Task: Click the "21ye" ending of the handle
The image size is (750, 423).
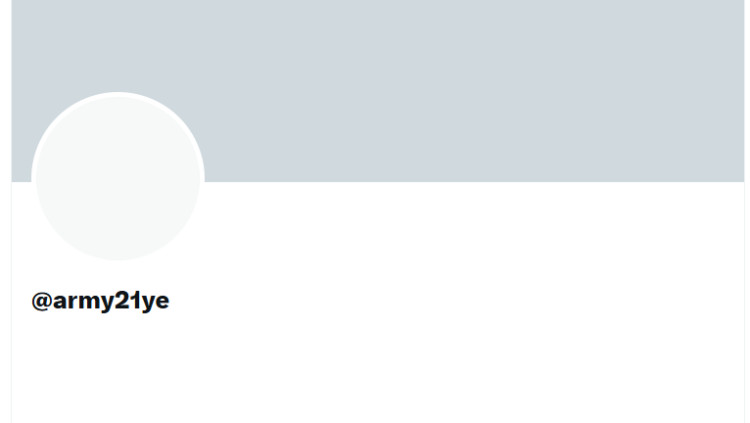Action: [x=142, y=301]
